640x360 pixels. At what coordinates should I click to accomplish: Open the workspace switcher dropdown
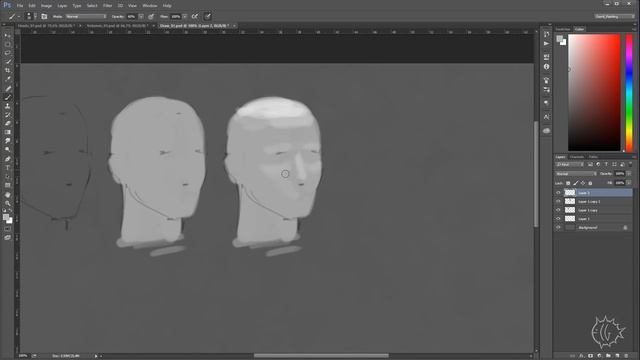[x=614, y=16]
